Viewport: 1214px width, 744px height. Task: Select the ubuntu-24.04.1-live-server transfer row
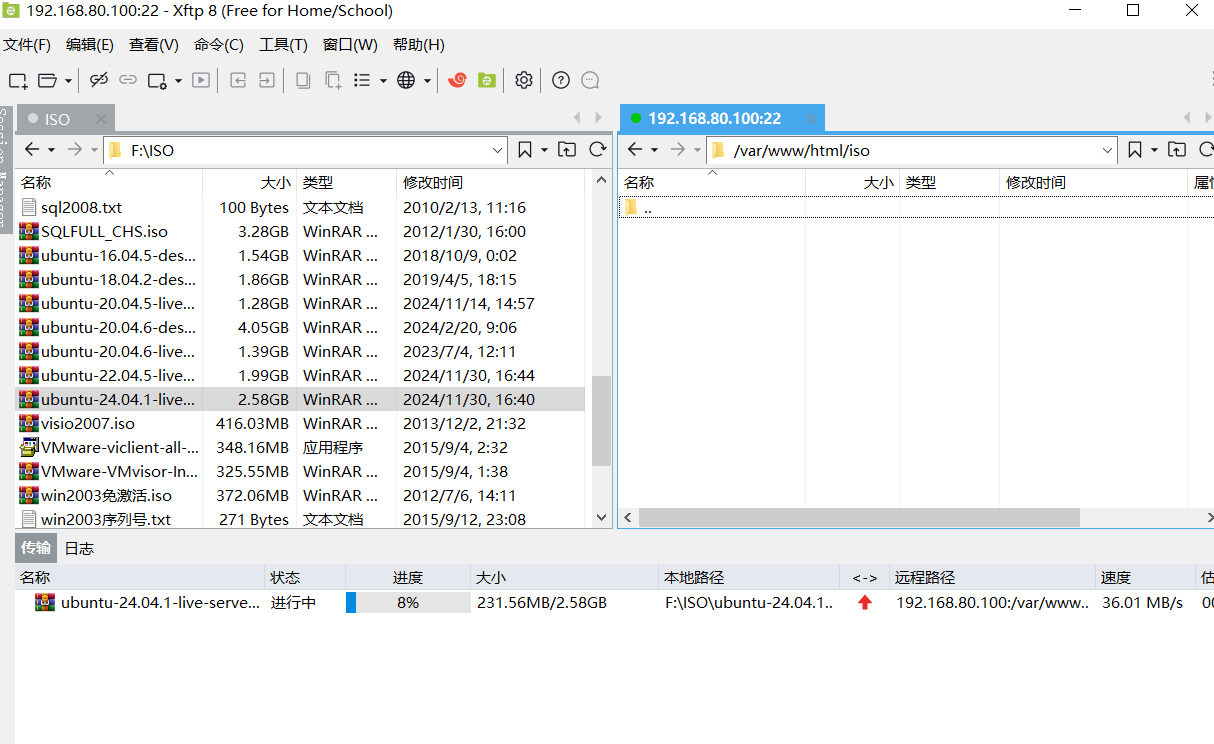[615, 603]
